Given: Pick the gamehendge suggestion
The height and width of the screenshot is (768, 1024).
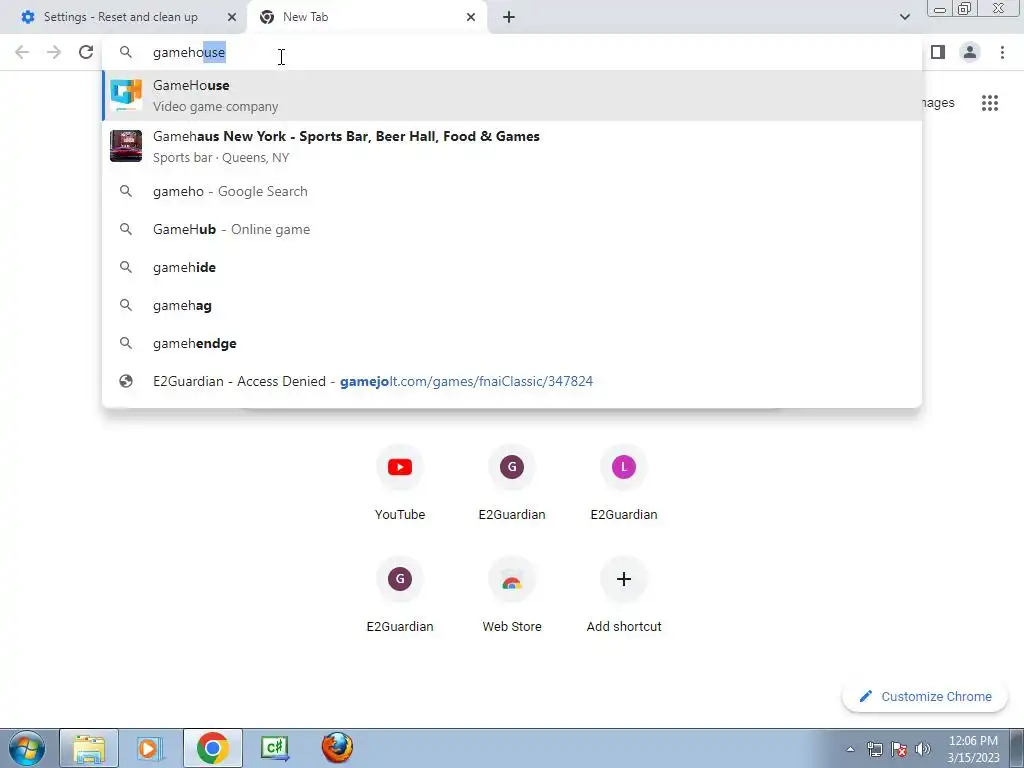Looking at the screenshot, I should tap(512, 344).
